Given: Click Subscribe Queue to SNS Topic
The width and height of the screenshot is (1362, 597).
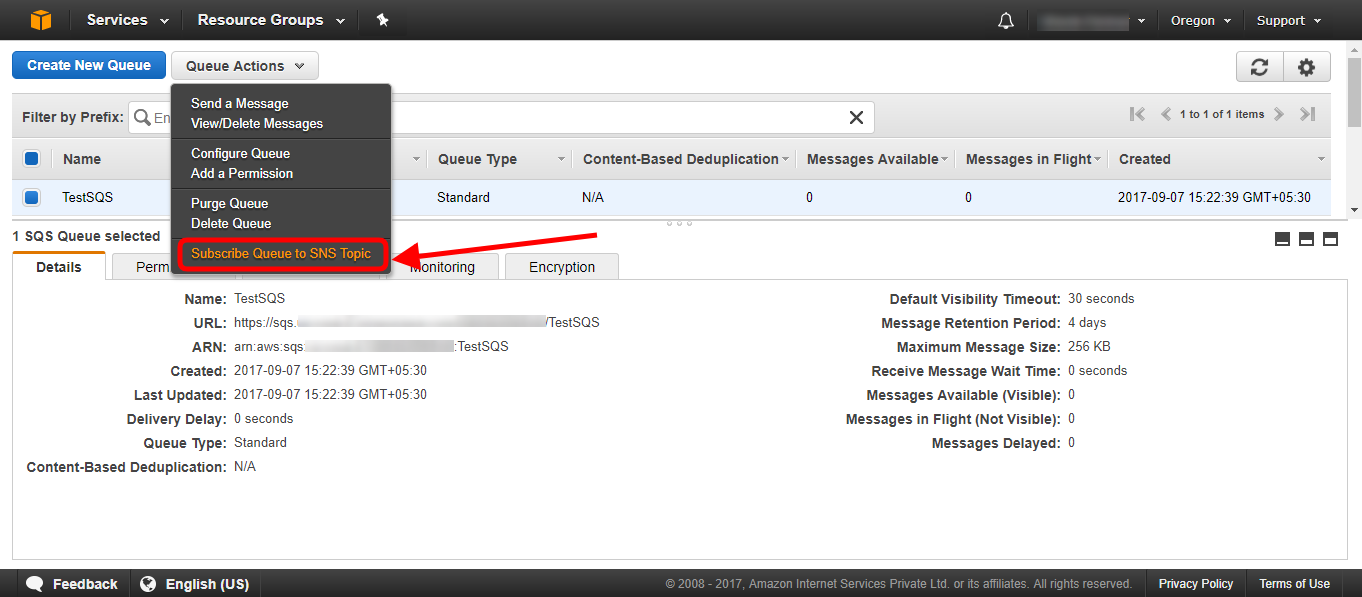Looking at the screenshot, I should 281,253.
